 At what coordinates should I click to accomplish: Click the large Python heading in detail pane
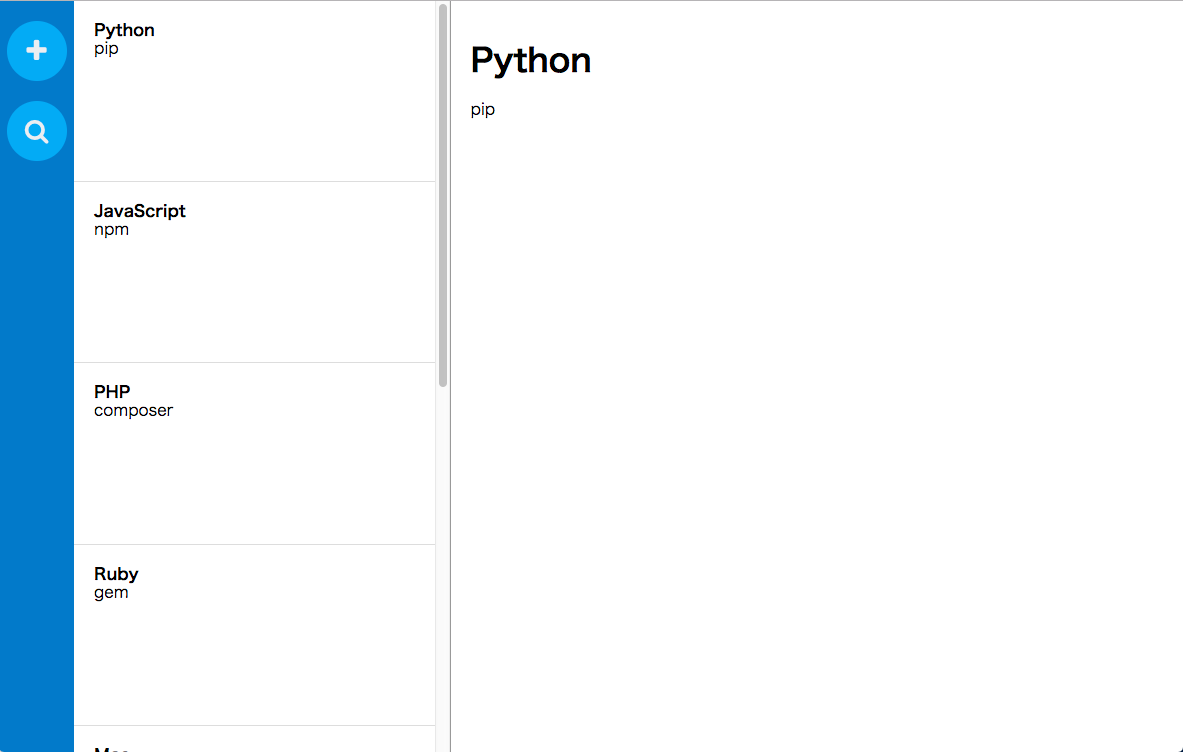click(530, 60)
